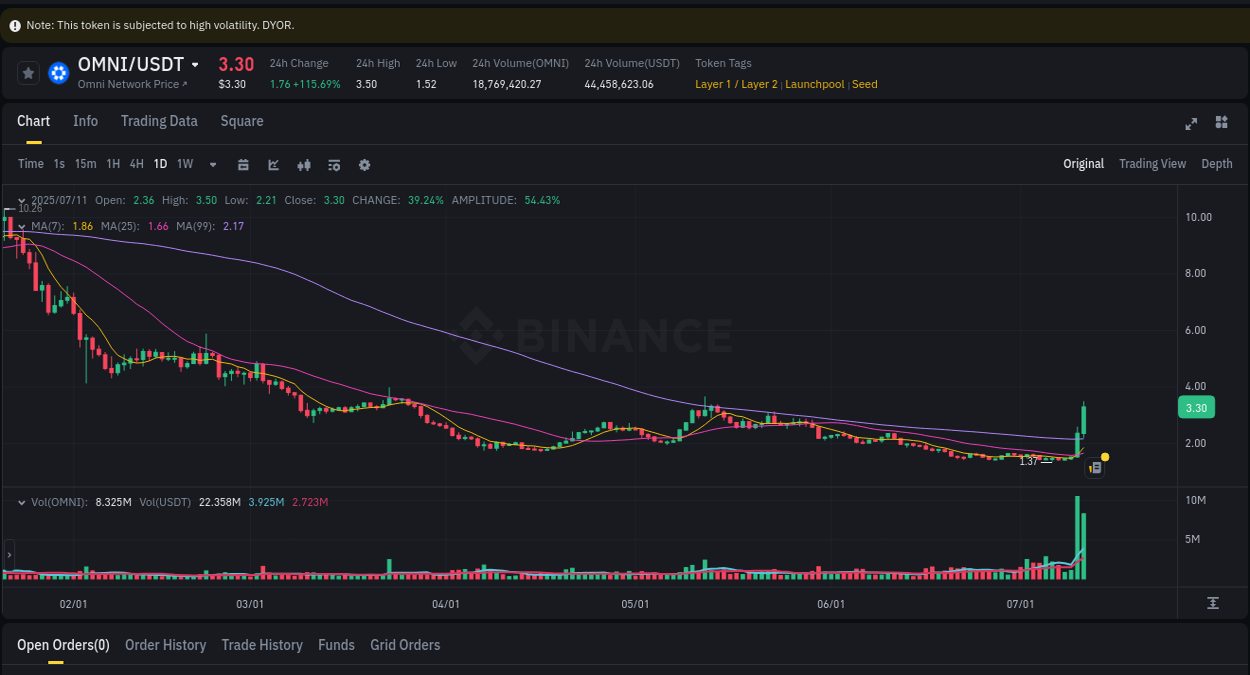Viewport: 1250px width, 675px height.
Task: Select the 1W timeframe
Action: tap(184, 164)
